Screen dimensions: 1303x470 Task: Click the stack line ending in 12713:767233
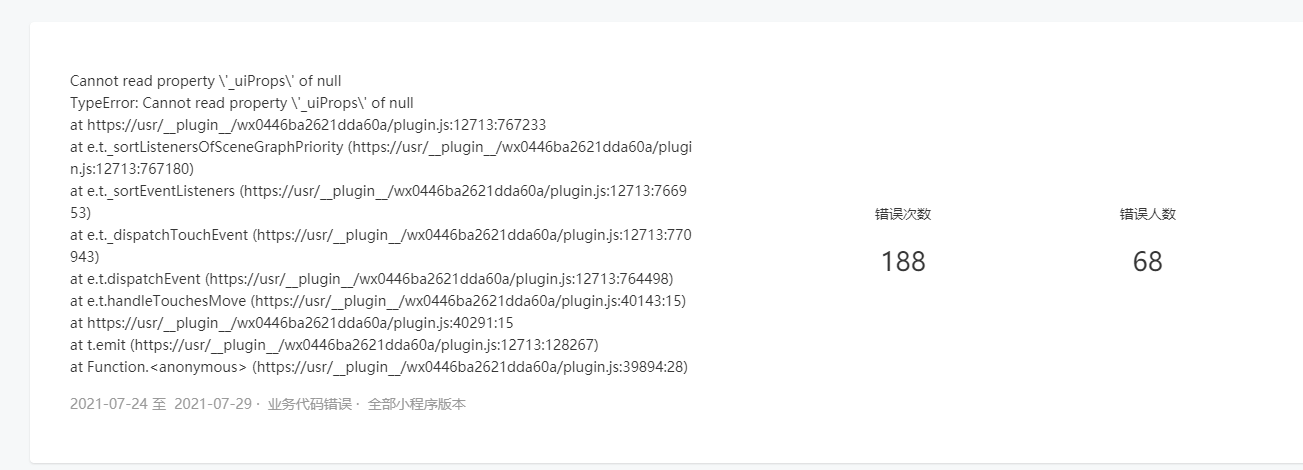click(x=308, y=125)
